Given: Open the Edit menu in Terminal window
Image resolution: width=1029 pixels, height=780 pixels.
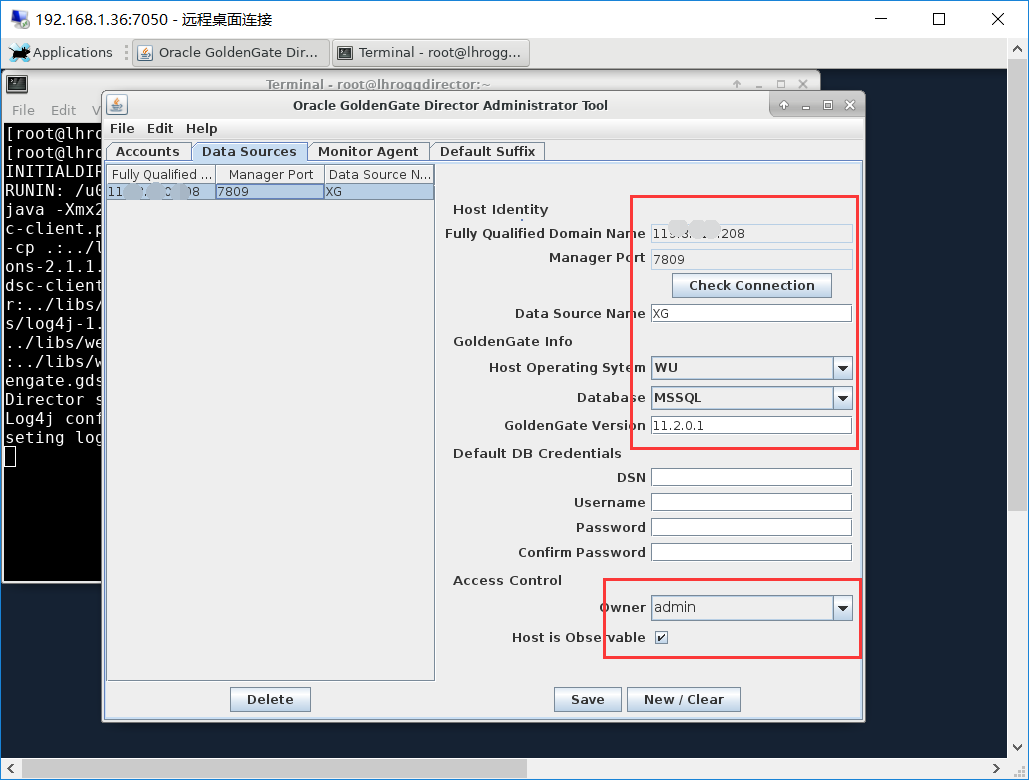Looking at the screenshot, I should pyautogui.click(x=64, y=110).
